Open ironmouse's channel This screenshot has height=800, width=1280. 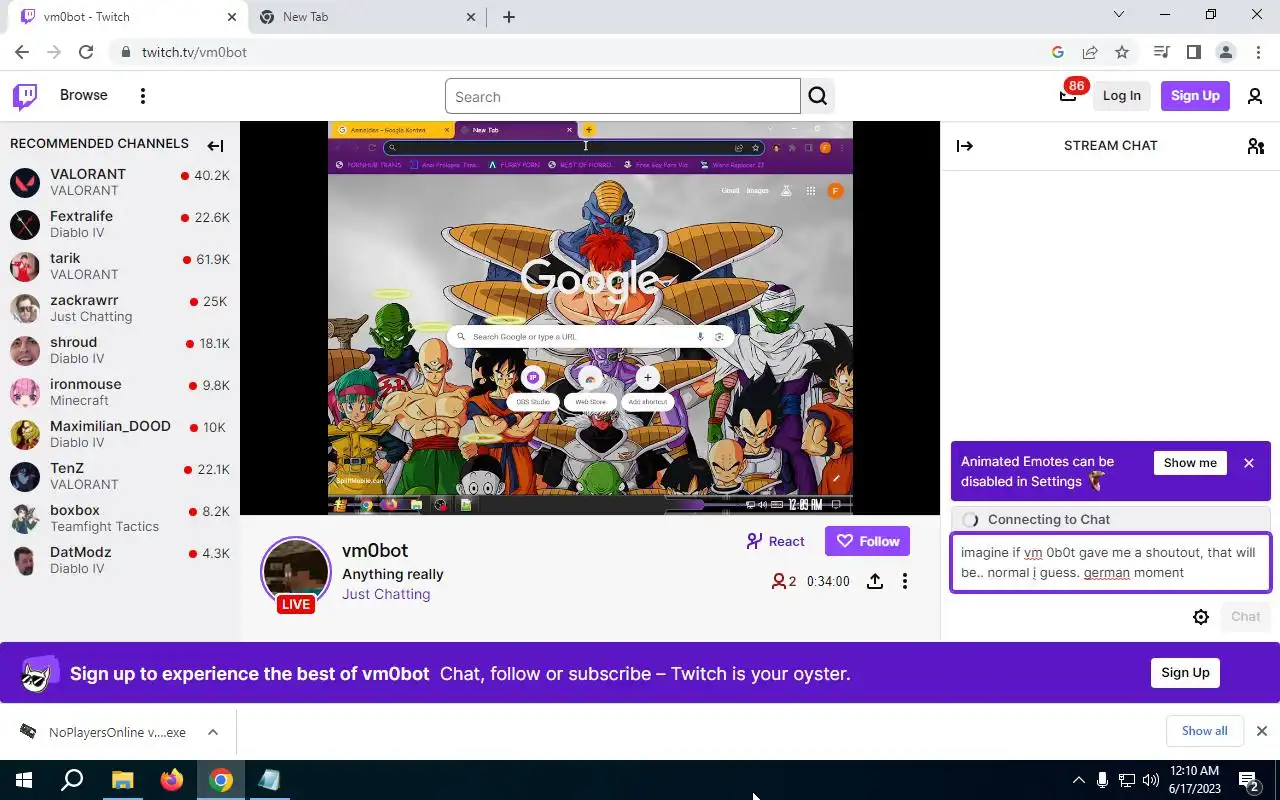[x=120, y=392]
